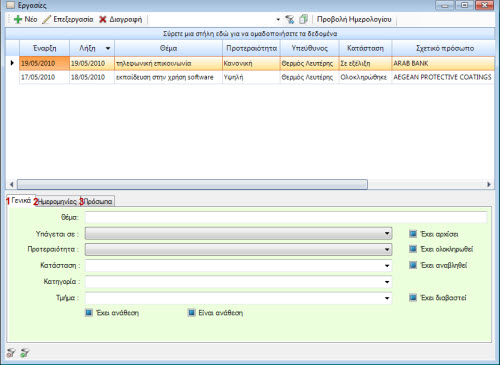Toggle the Έχει ανάθεση checkbox
The image size is (500, 365).
(89, 313)
